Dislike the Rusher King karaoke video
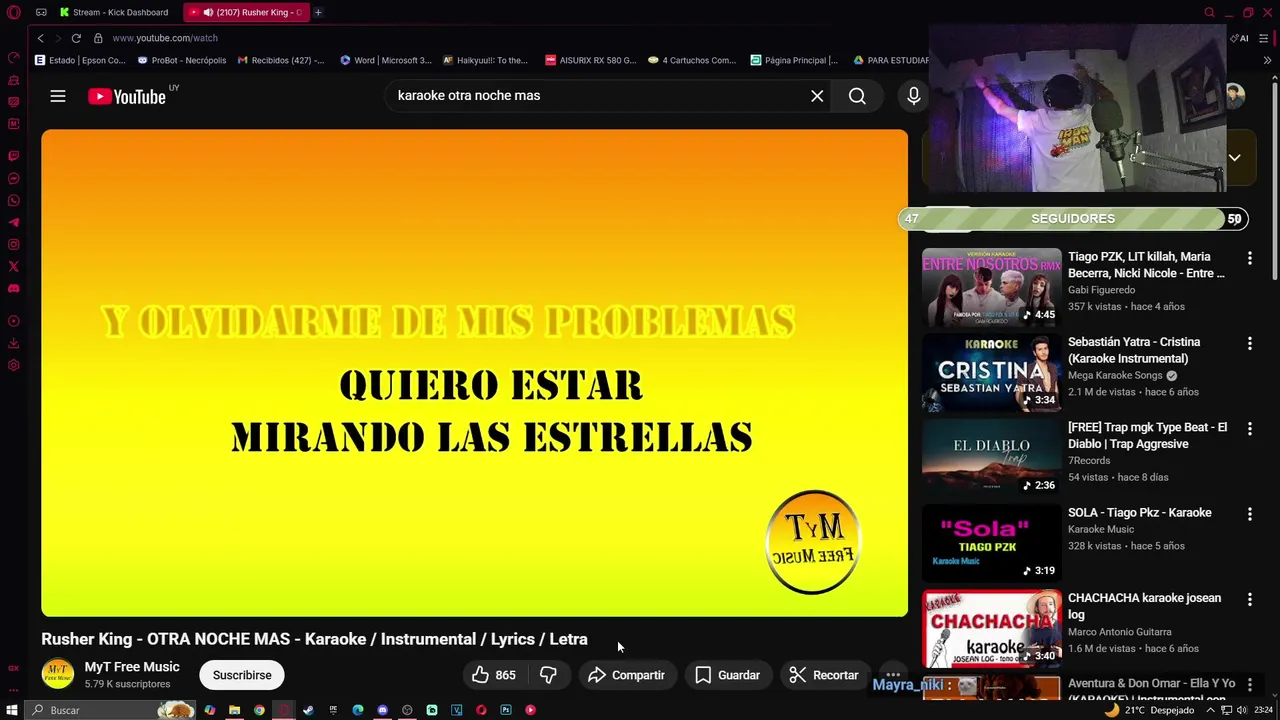Image resolution: width=1280 pixels, height=720 pixels. [x=548, y=675]
